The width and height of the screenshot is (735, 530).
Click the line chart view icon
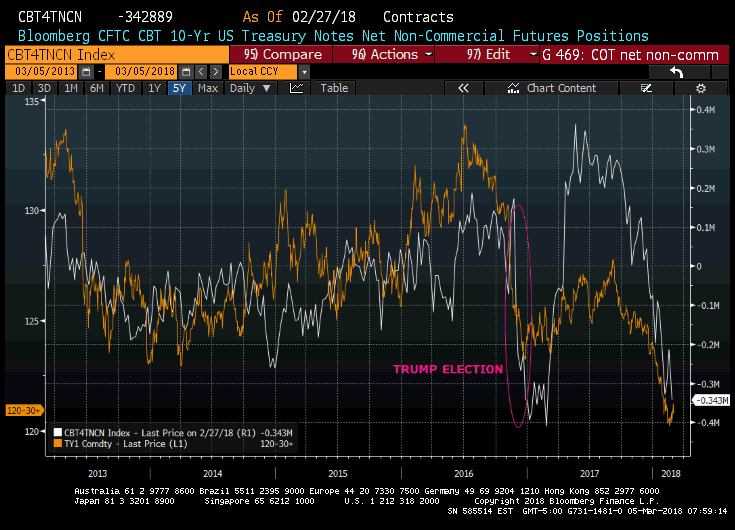click(296, 88)
